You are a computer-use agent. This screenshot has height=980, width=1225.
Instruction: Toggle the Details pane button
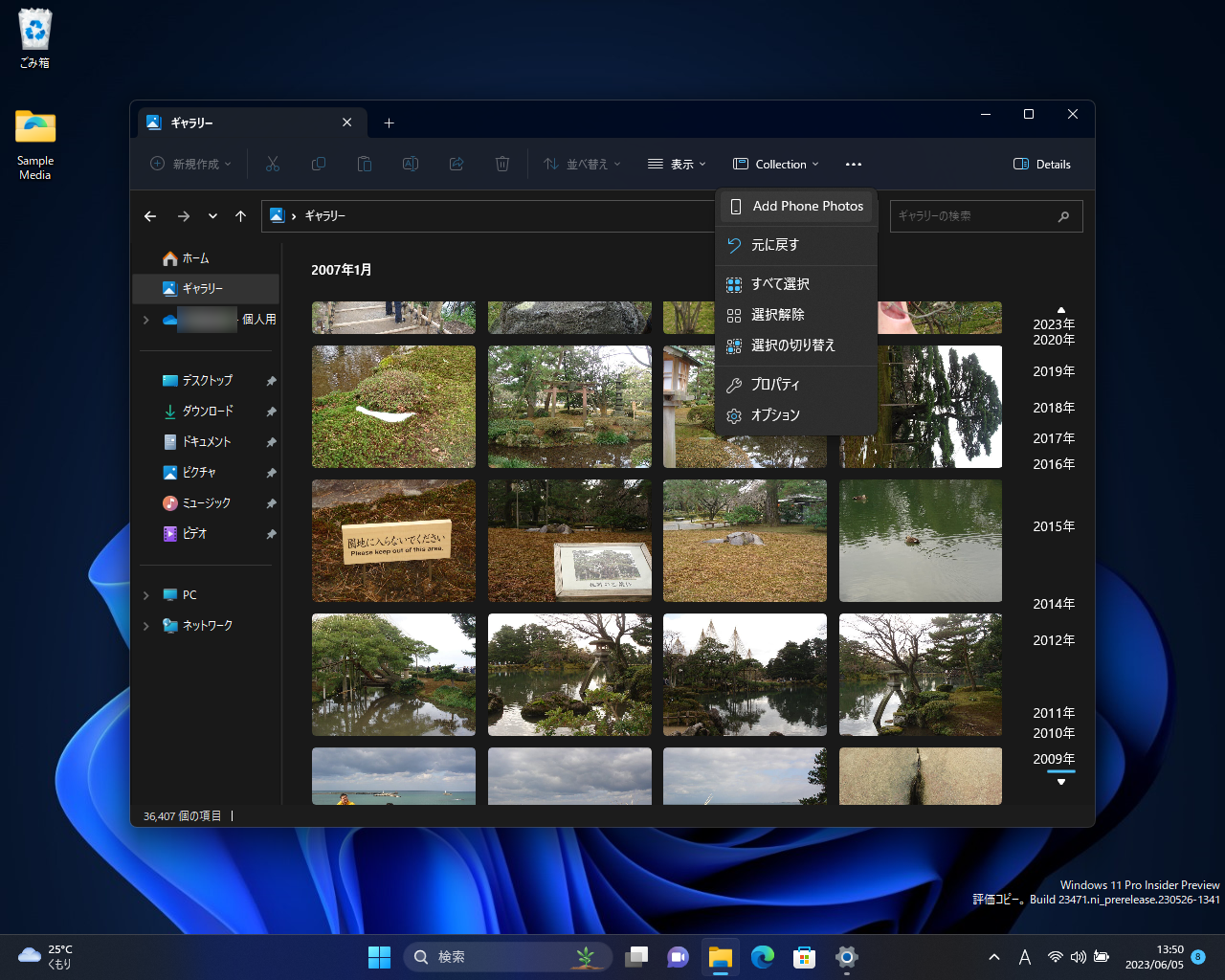click(1042, 164)
